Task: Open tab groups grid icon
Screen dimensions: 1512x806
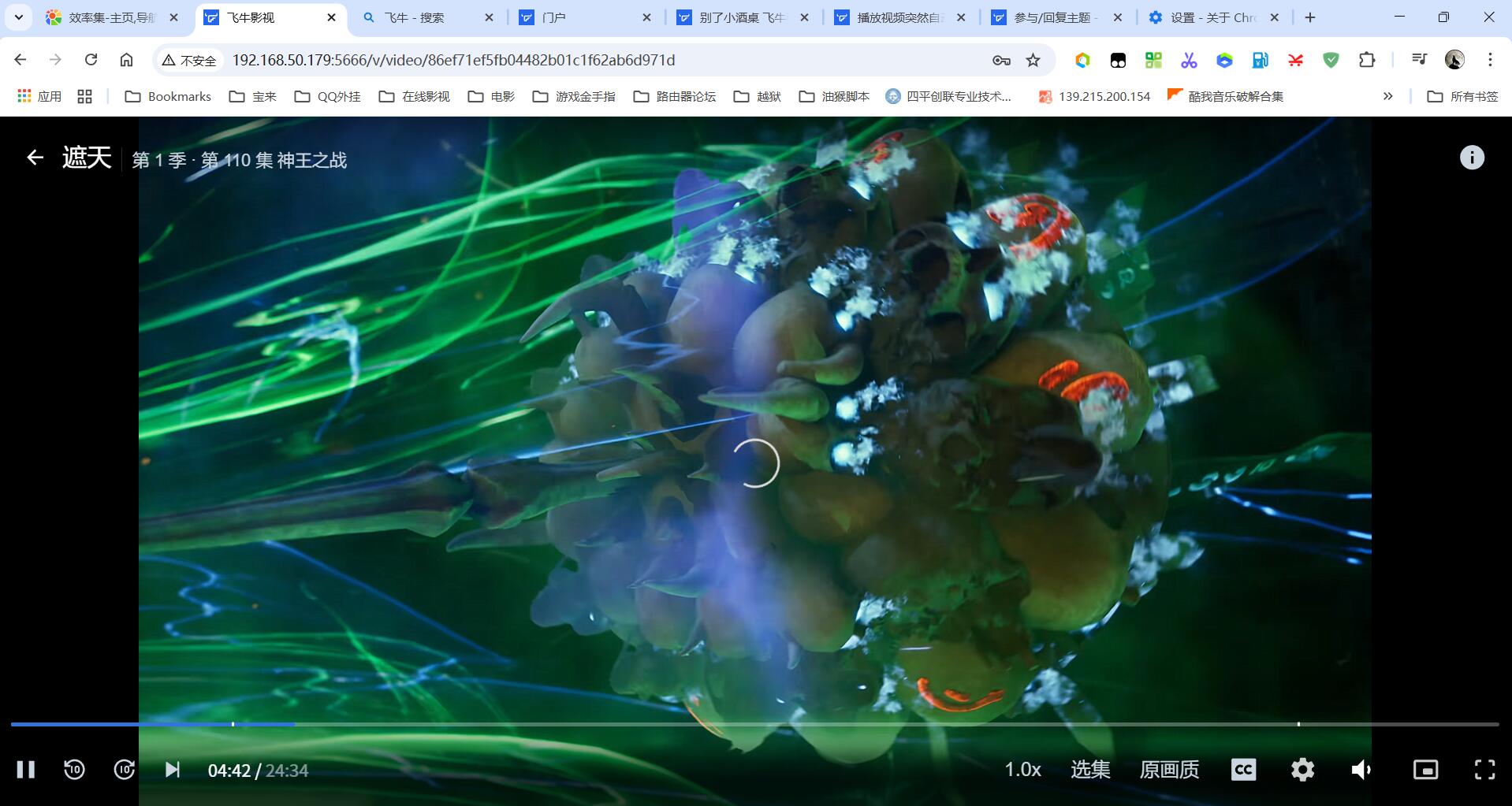Action: 85,96
